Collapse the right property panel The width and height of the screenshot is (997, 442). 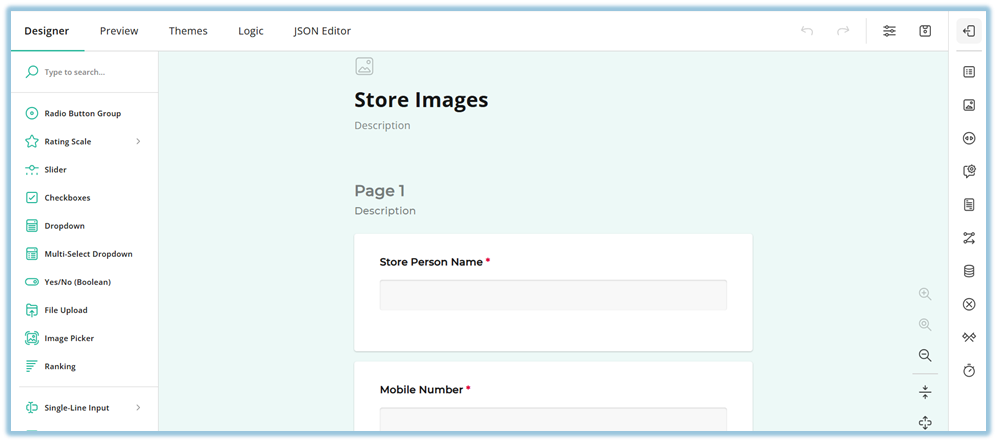click(x=968, y=31)
